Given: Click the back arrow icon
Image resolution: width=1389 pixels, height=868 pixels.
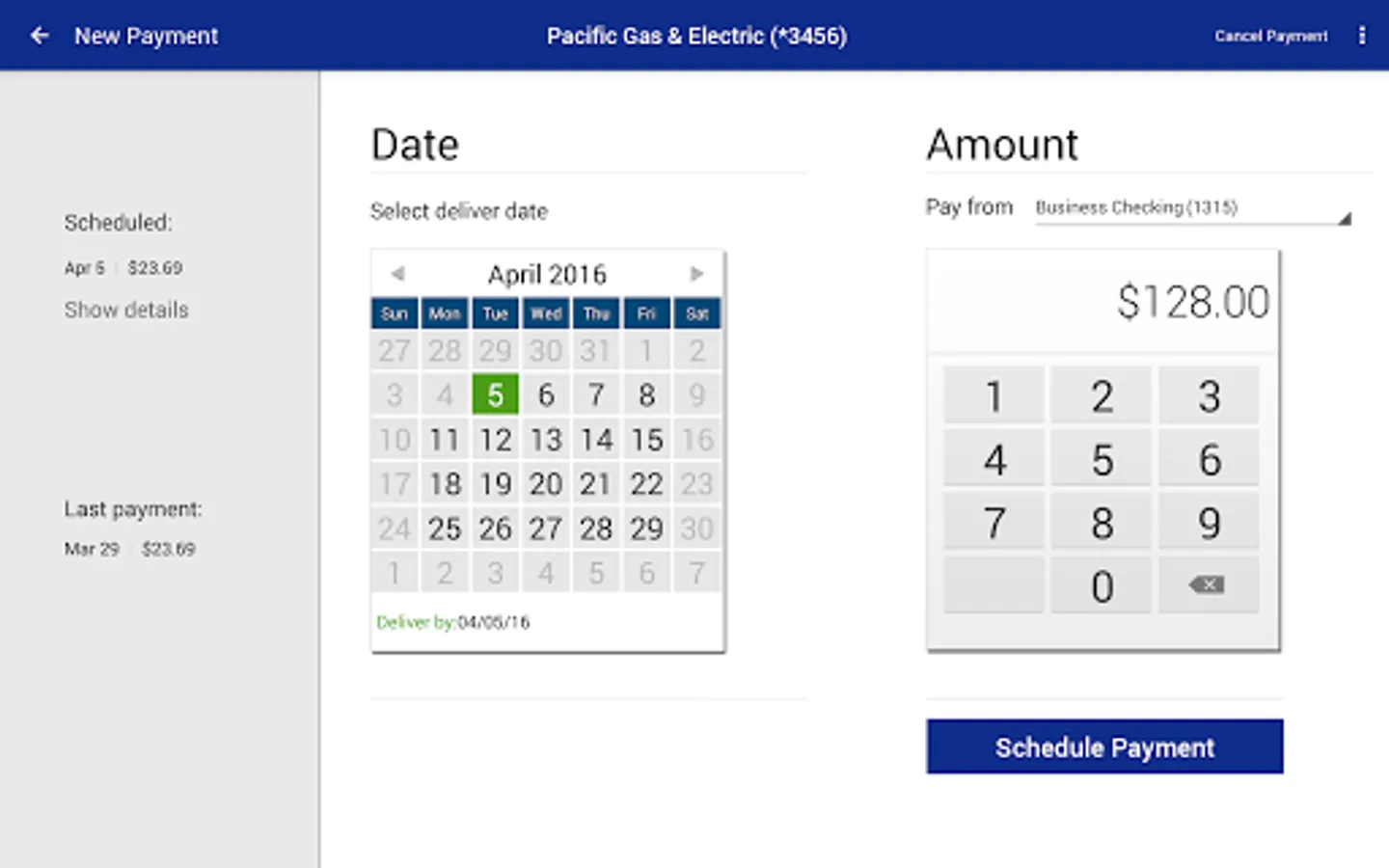Looking at the screenshot, I should [40, 36].
